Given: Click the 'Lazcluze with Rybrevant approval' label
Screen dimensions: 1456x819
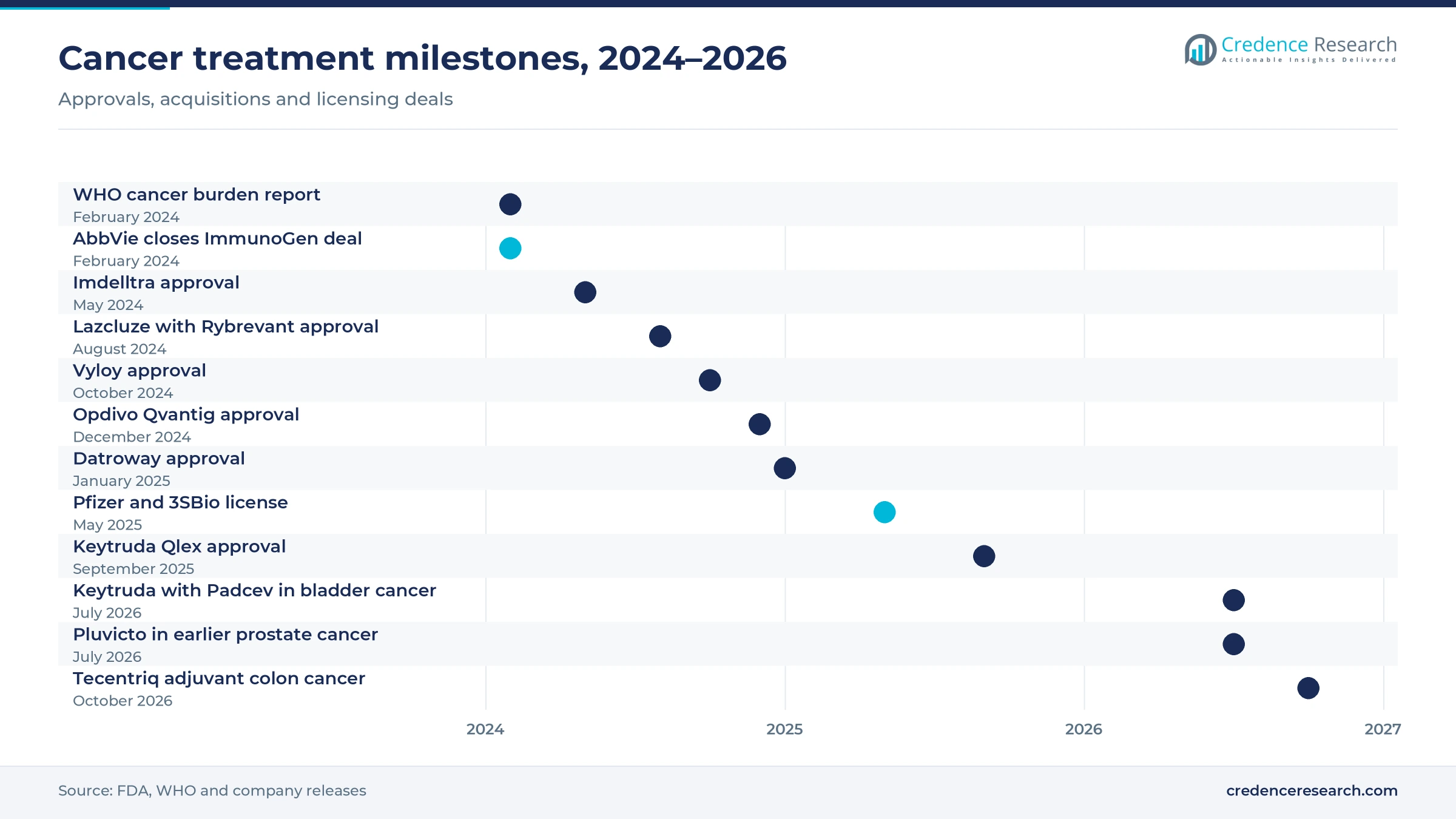Looking at the screenshot, I should tap(226, 326).
